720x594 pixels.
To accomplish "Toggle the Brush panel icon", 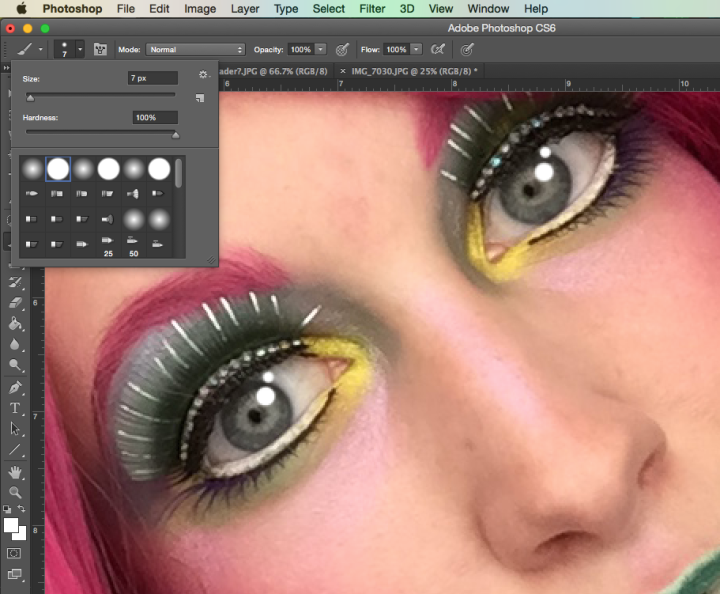I will click(100, 49).
